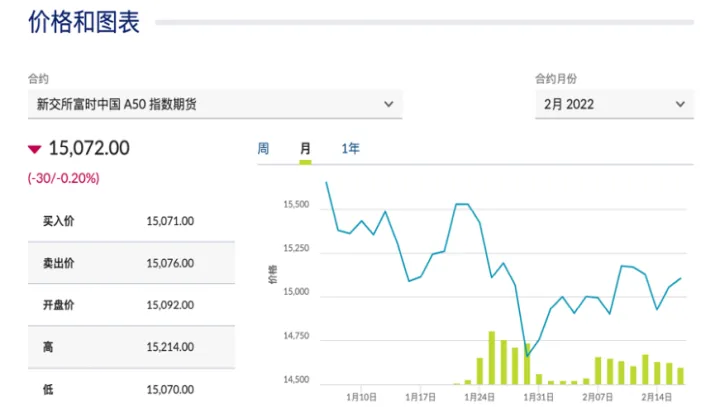Click the chevron next to 2月 2022

pyautogui.click(x=680, y=104)
